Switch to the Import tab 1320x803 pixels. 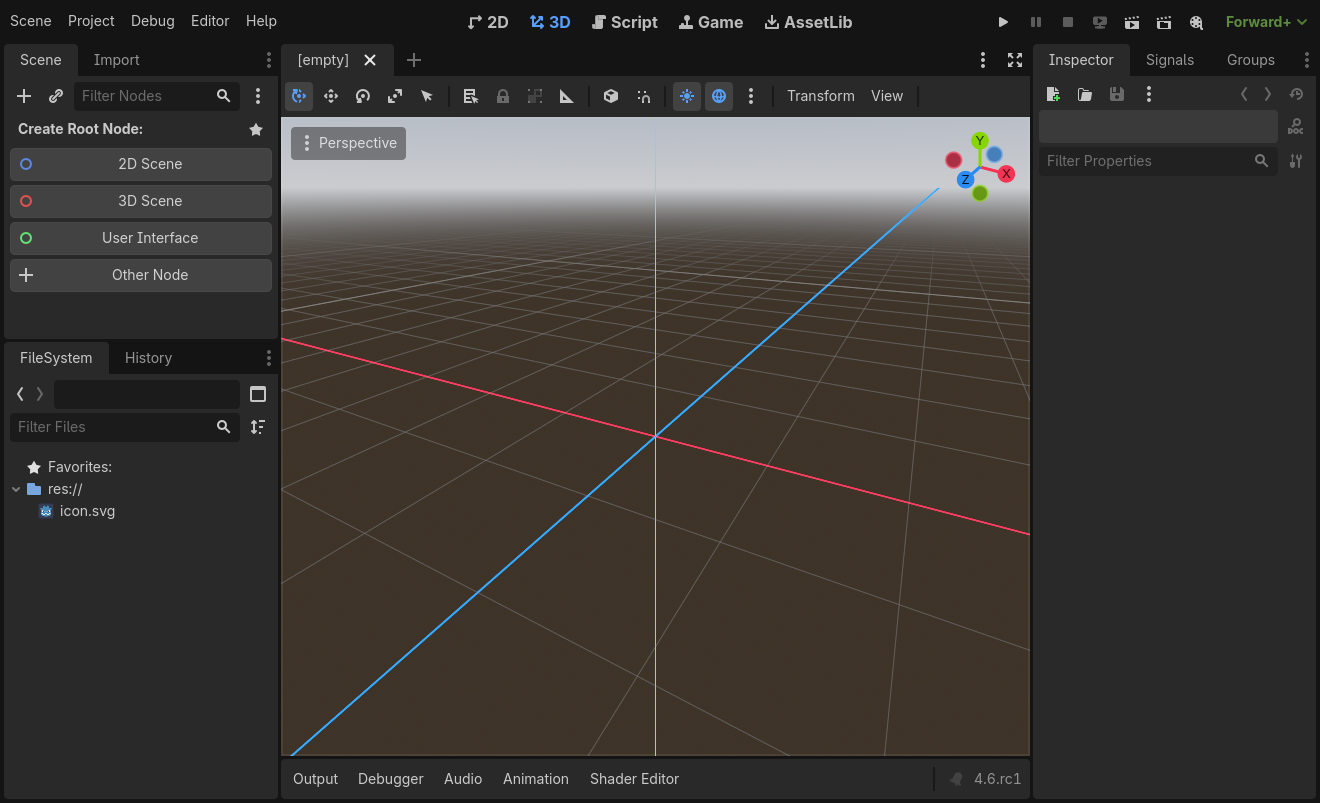(116, 60)
